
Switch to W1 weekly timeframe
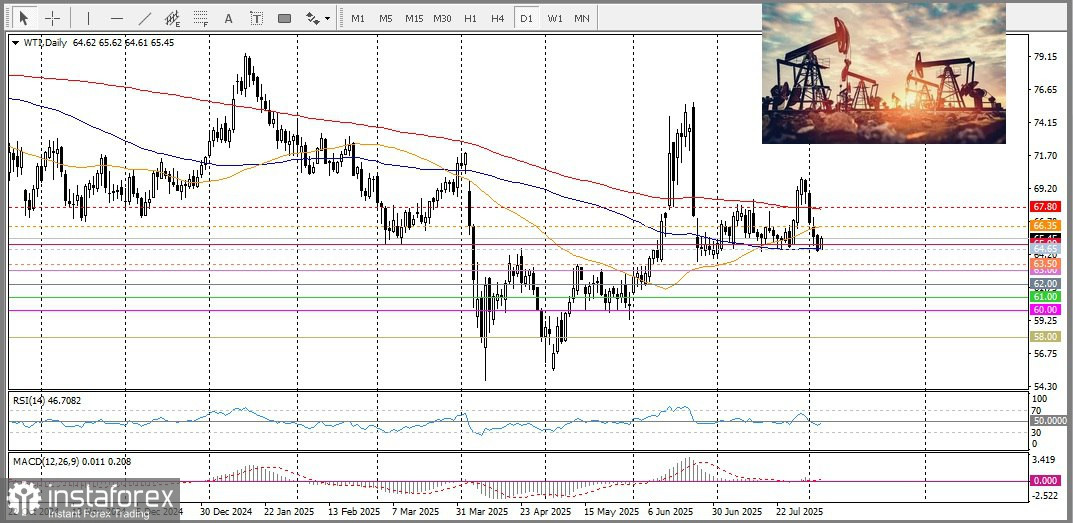[x=554, y=18]
